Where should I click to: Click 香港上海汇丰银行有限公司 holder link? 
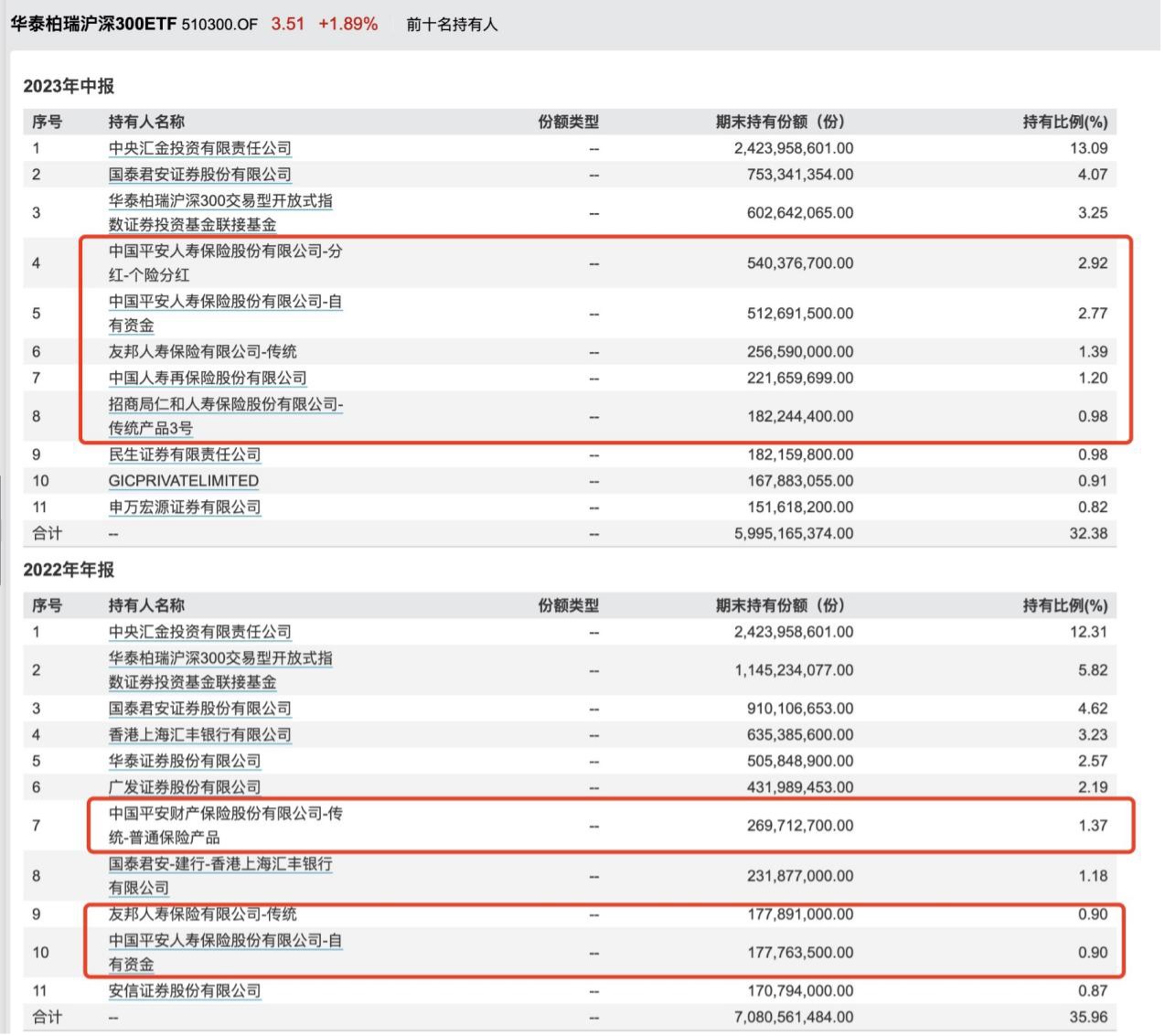[x=199, y=736]
